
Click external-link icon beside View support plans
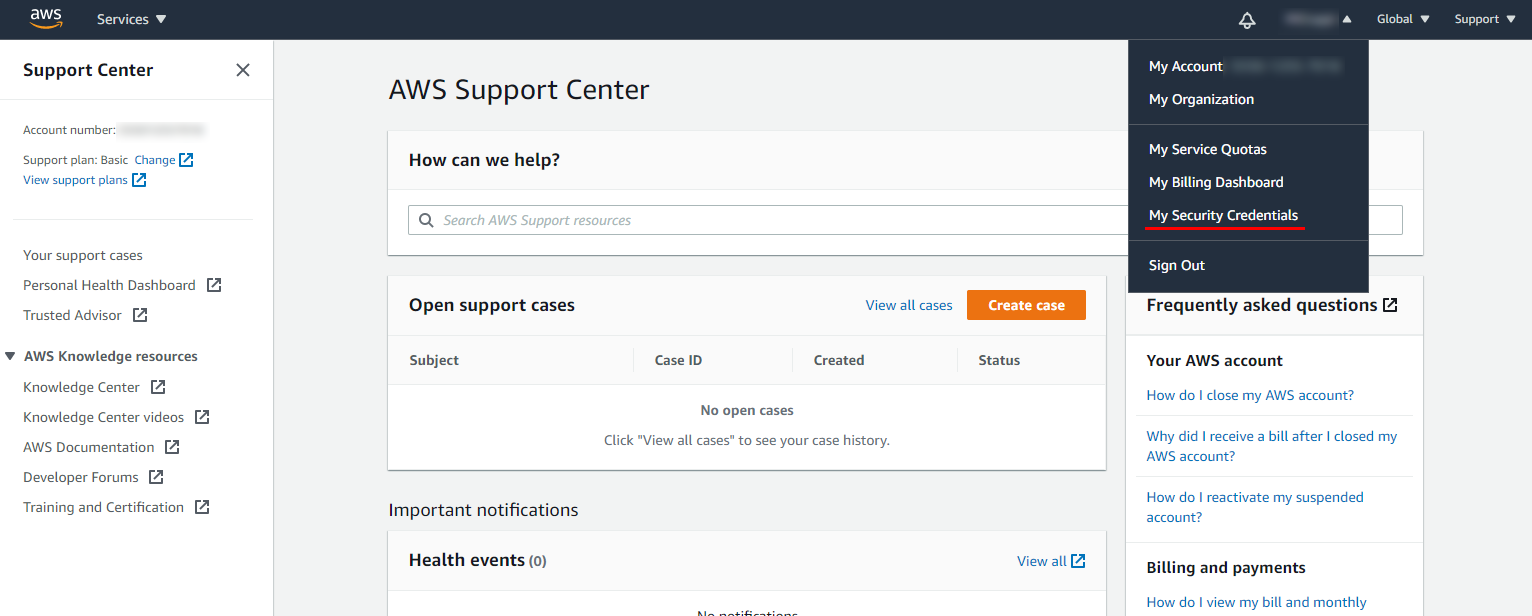click(x=139, y=180)
